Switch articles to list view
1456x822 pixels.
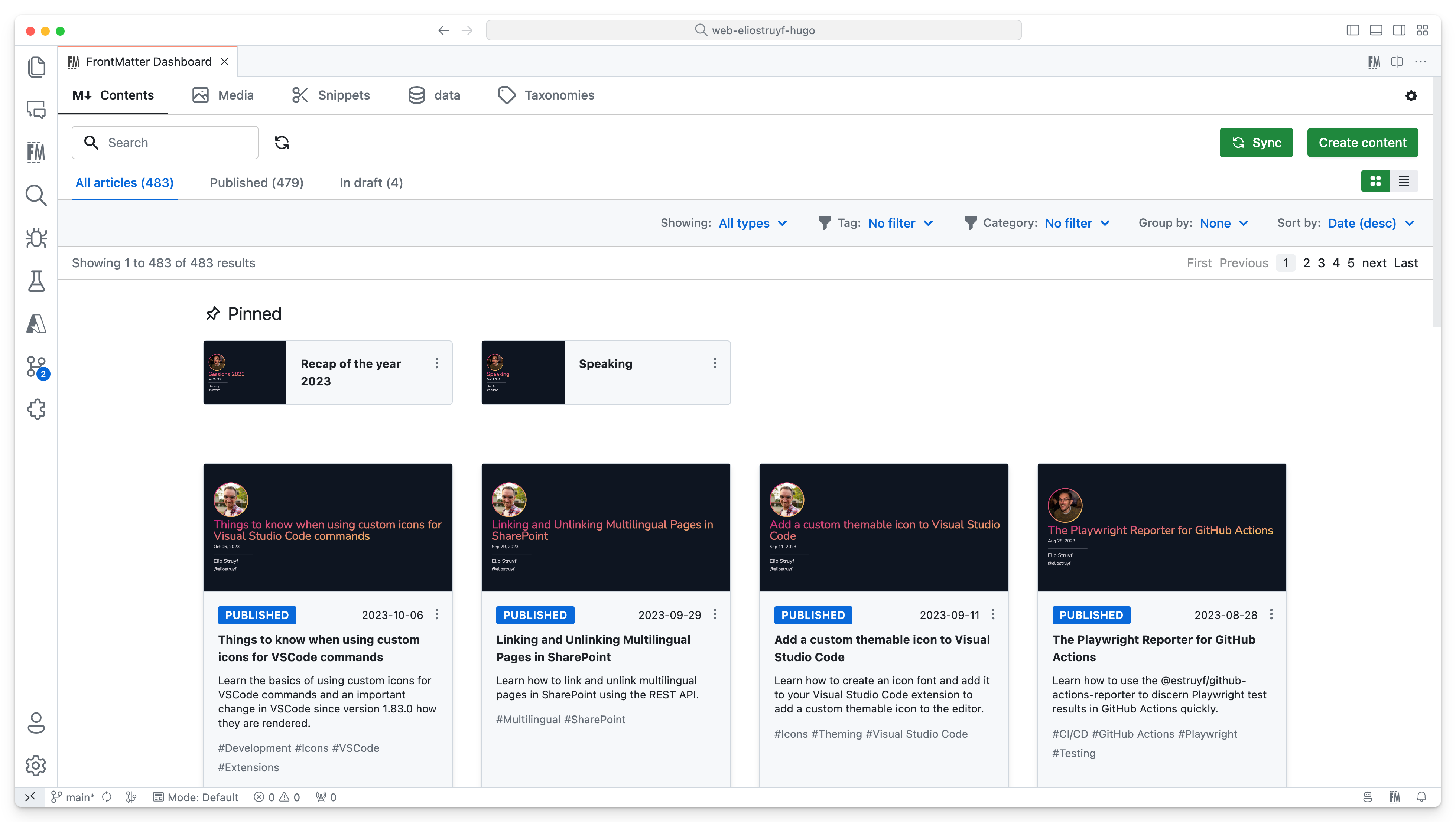click(x=1405, y=181)
